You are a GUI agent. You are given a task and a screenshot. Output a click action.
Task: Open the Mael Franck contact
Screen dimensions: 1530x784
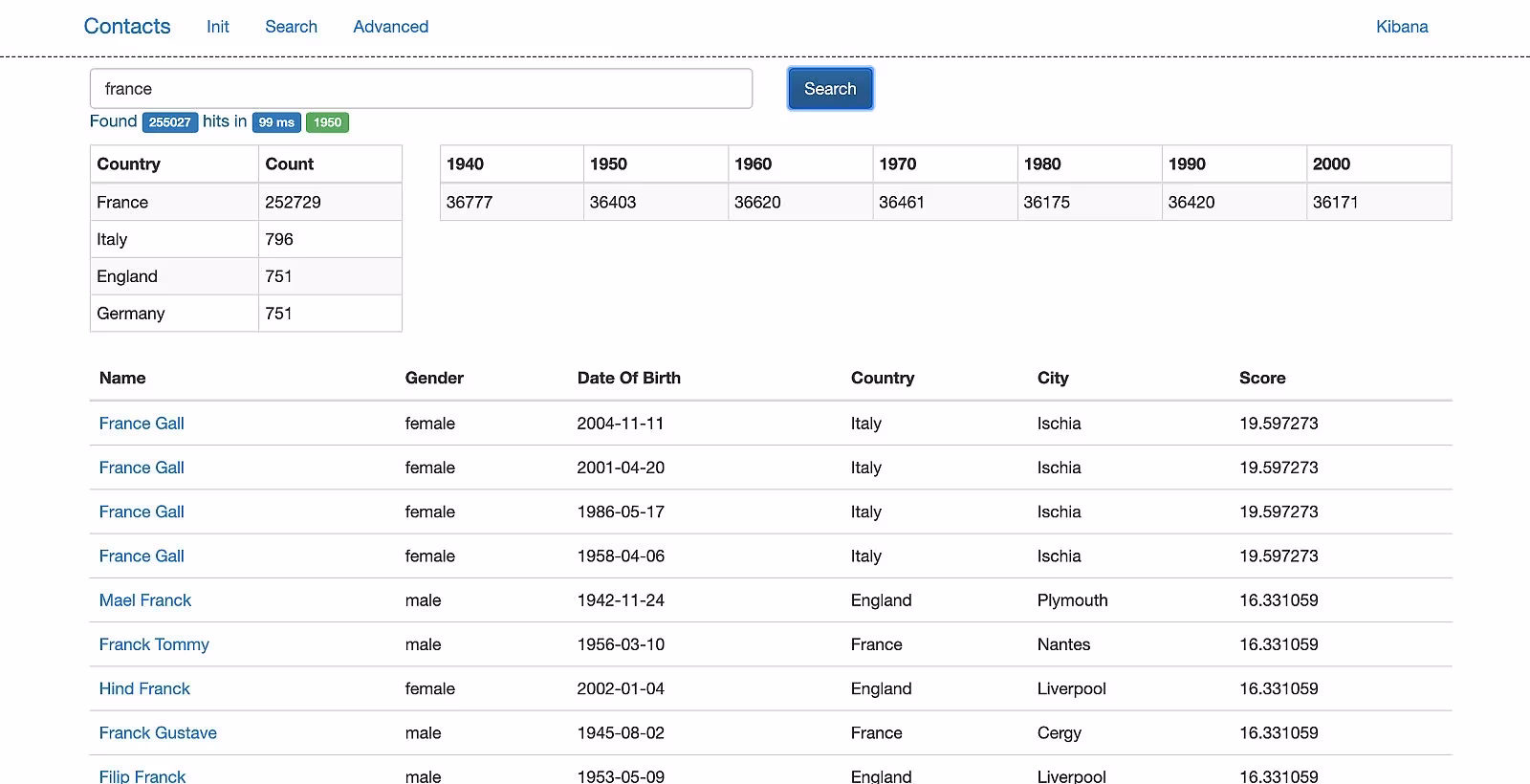click(145, 600)
